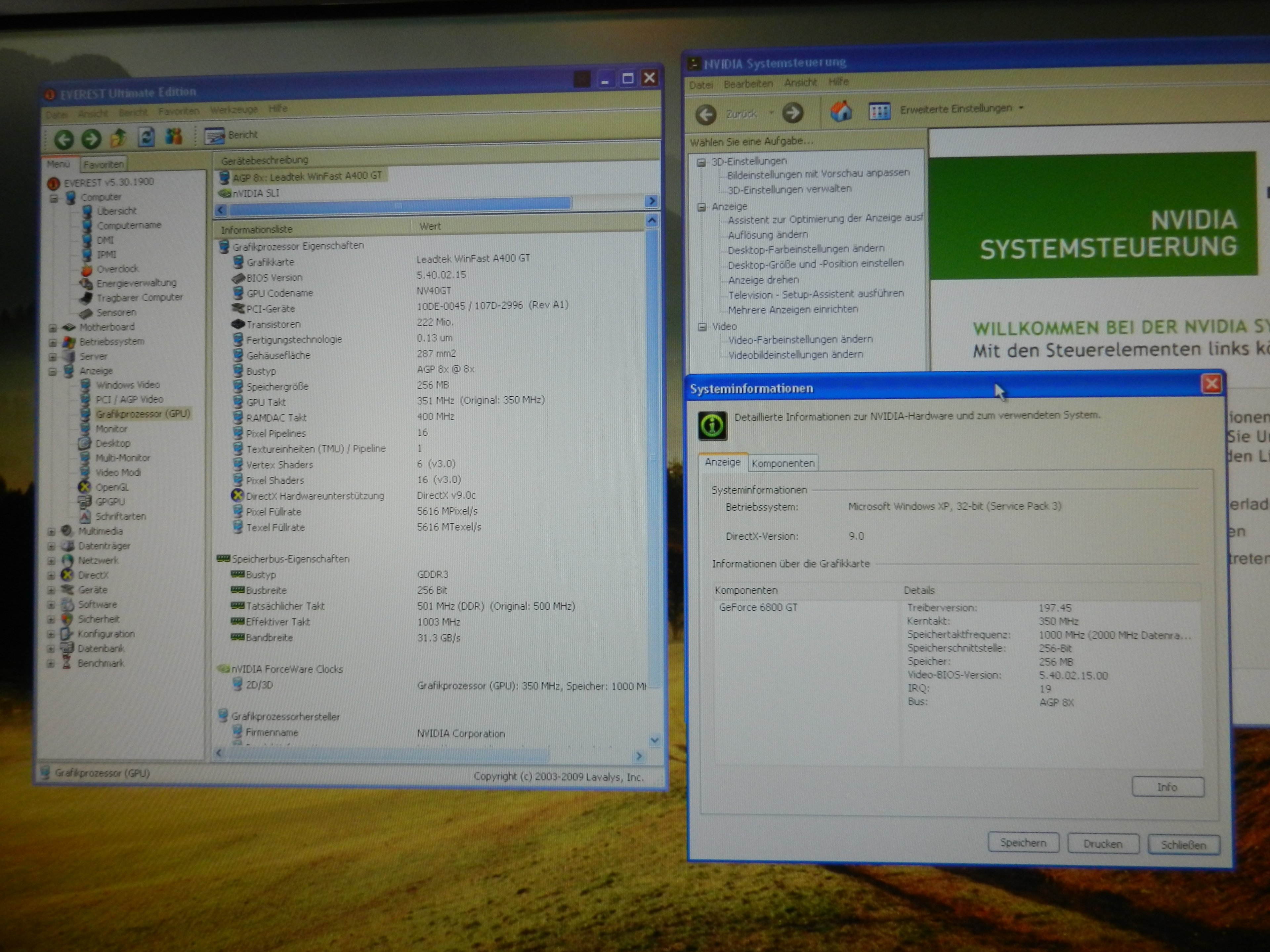Click scroll-down arrow of Informationsliste
Viewport: 1270px width, 952px height.
coord(654,740)
